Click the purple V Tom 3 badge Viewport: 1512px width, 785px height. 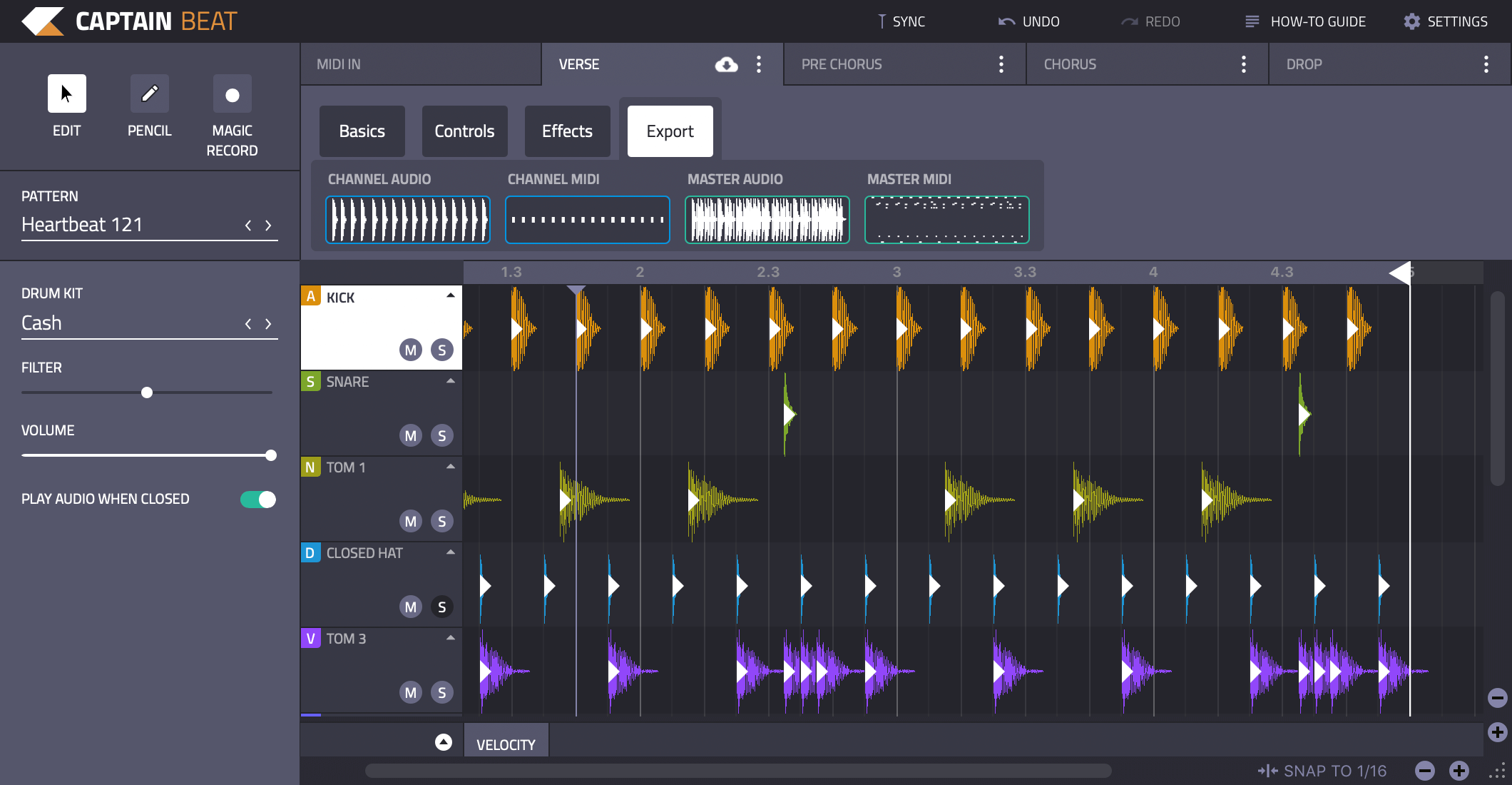(310, 638)
